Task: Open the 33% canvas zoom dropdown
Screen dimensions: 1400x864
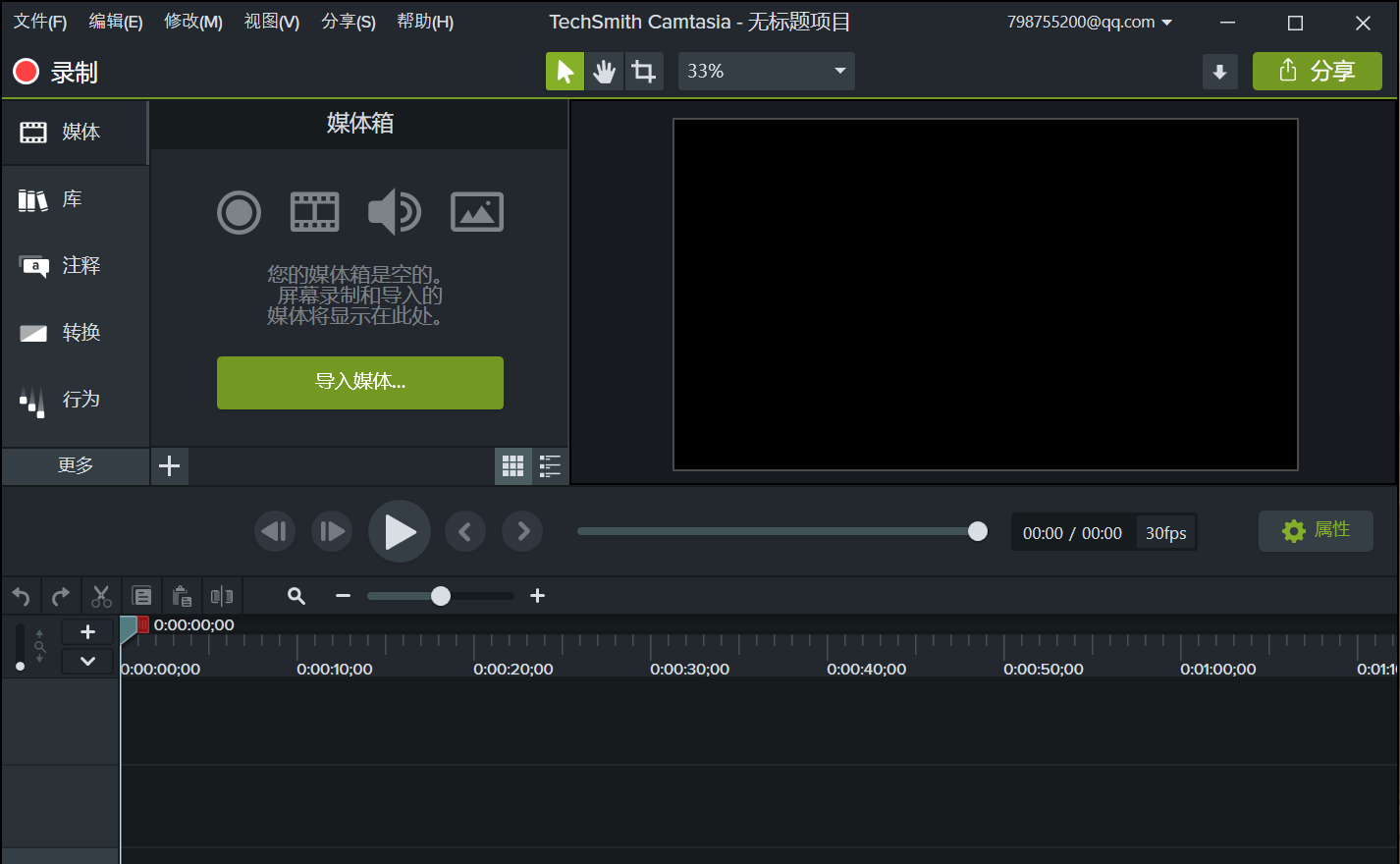Action: (766, 71)
